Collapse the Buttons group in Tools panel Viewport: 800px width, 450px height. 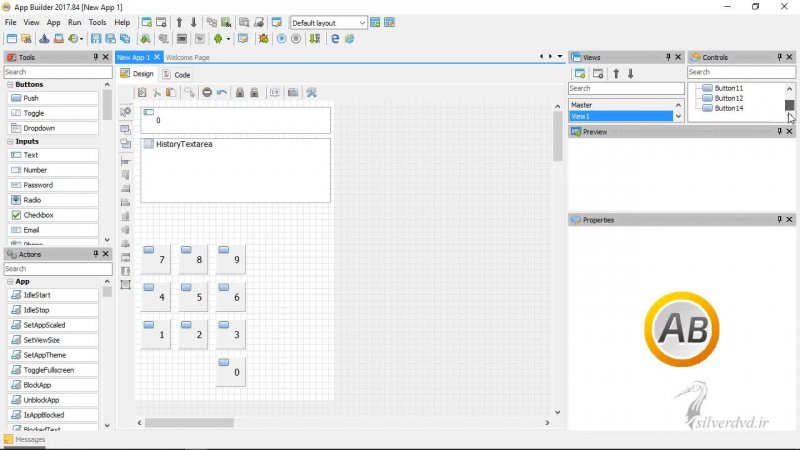[10, 85]
